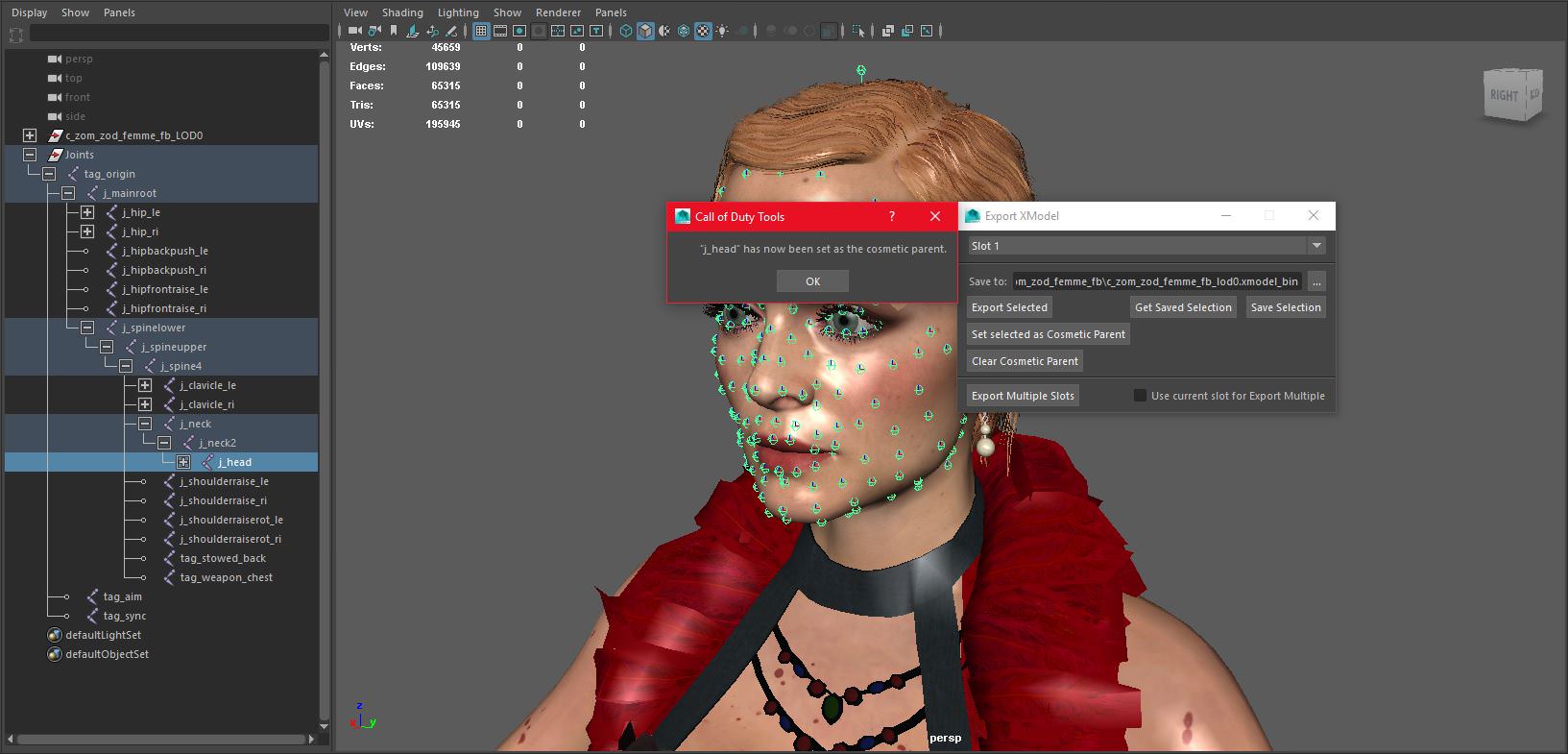Open the viewport View menu
Viewport: 1568px width, 754px height.
tap(355, 12)
